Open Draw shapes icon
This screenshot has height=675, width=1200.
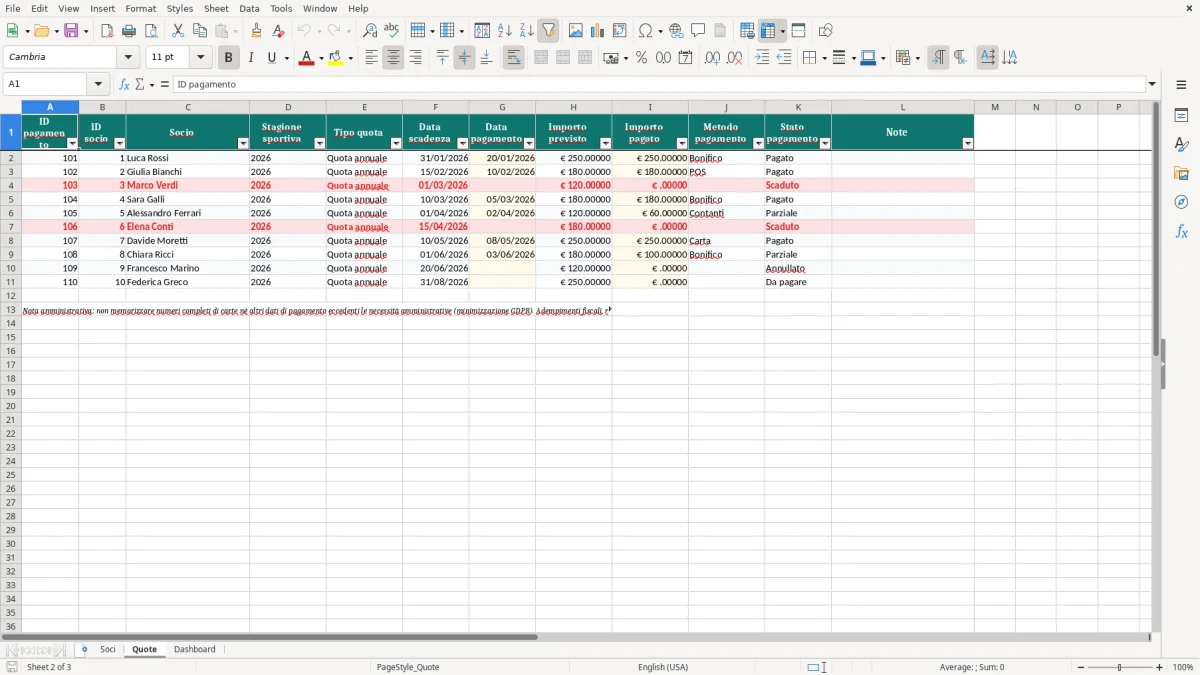pyautogui.click(x=825, y=31)
